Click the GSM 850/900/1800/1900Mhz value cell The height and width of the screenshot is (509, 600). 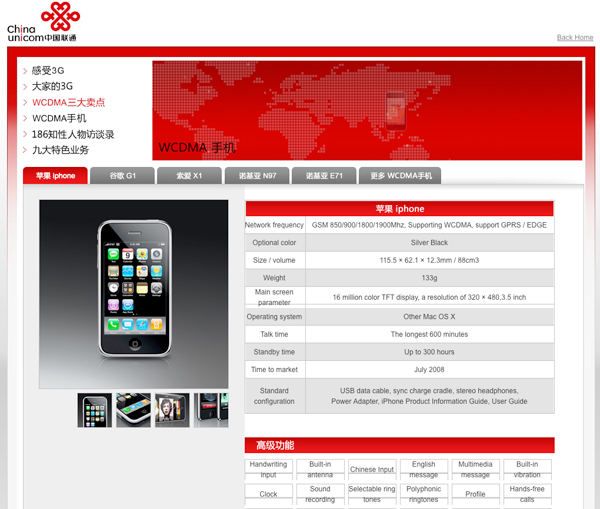(429, 225)
